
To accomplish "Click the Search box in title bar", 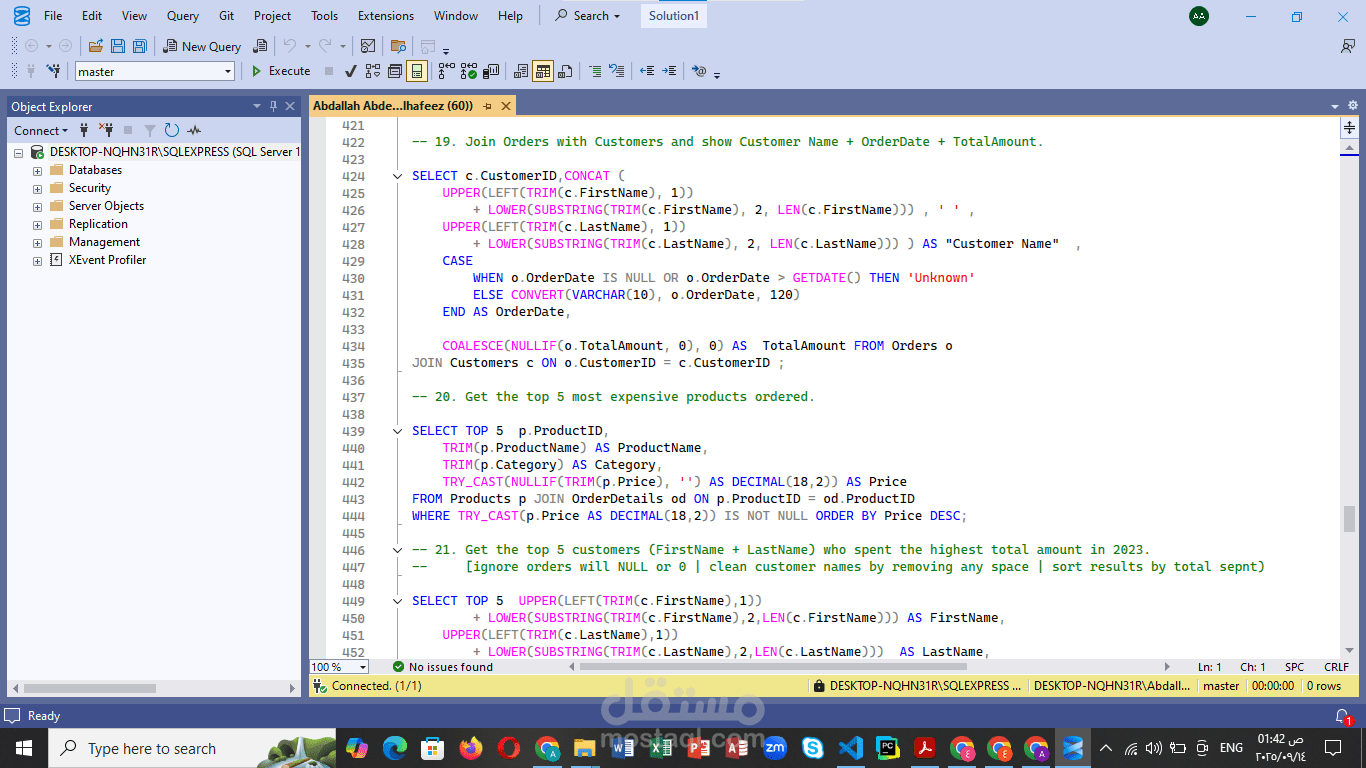I will (588, 16).
